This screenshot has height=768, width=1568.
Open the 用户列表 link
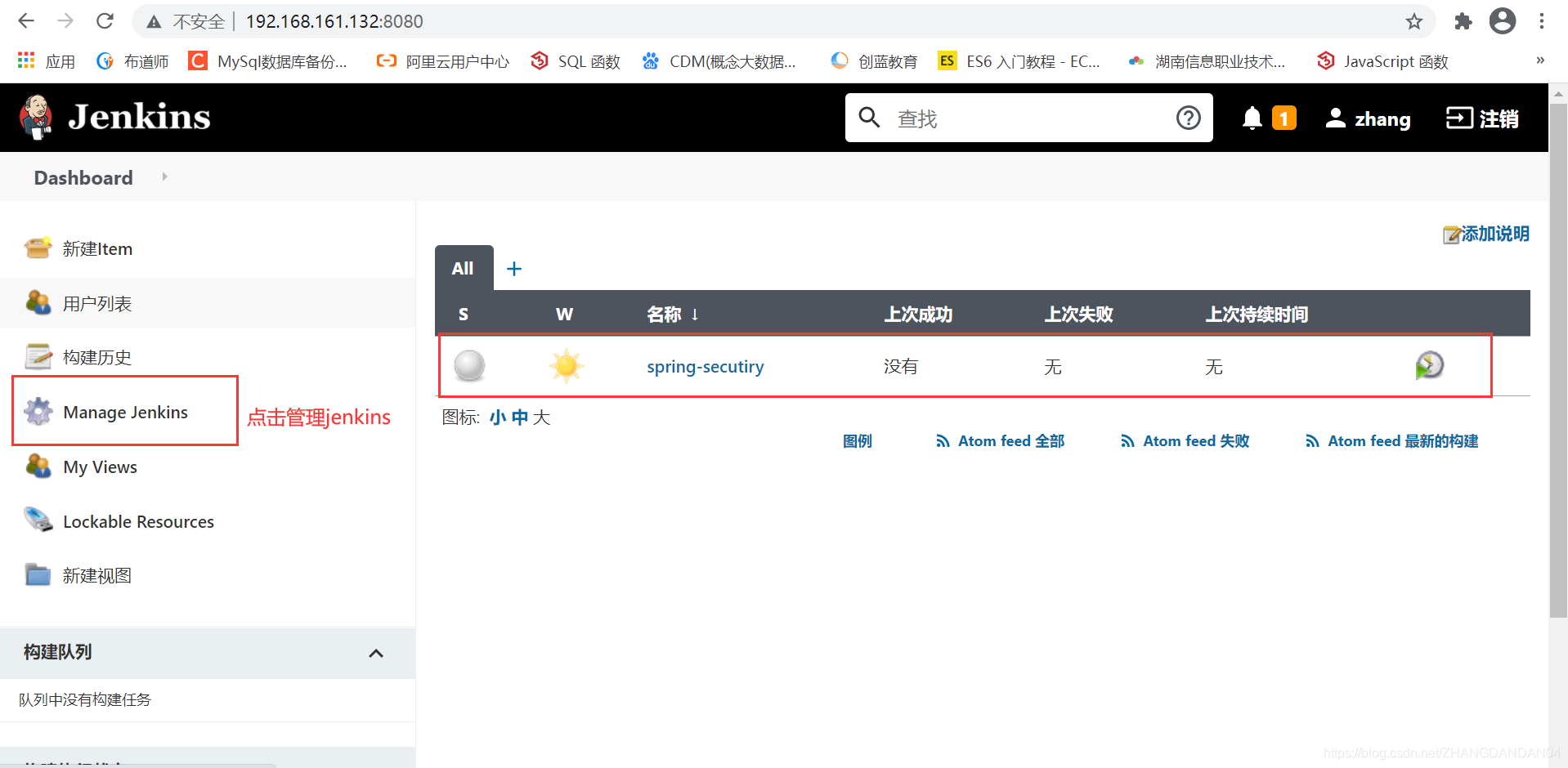coord(97,304)
